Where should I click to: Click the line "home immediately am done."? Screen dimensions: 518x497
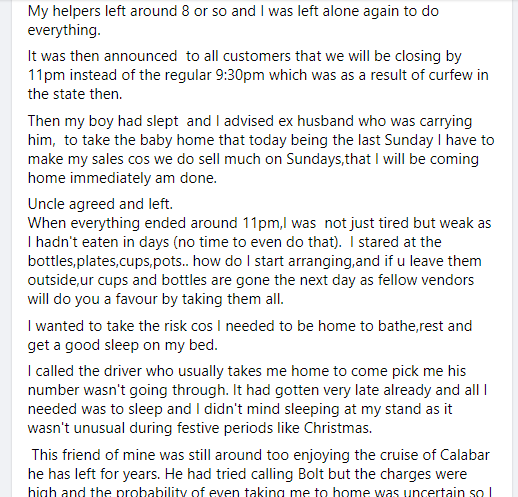[122, 178]
